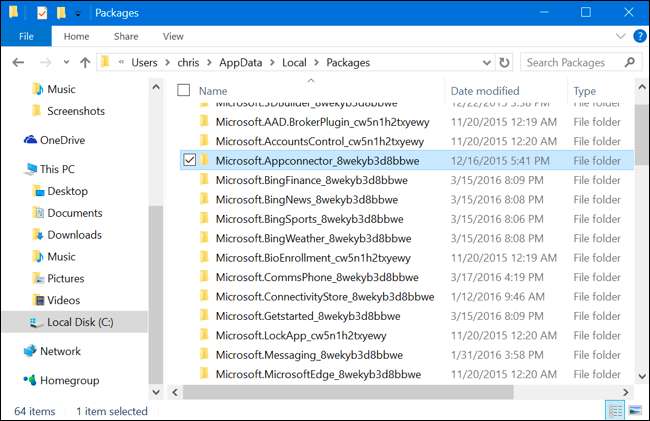
Task: Click the Properties quick access icon in title bar
Action: tap(42, 13)
